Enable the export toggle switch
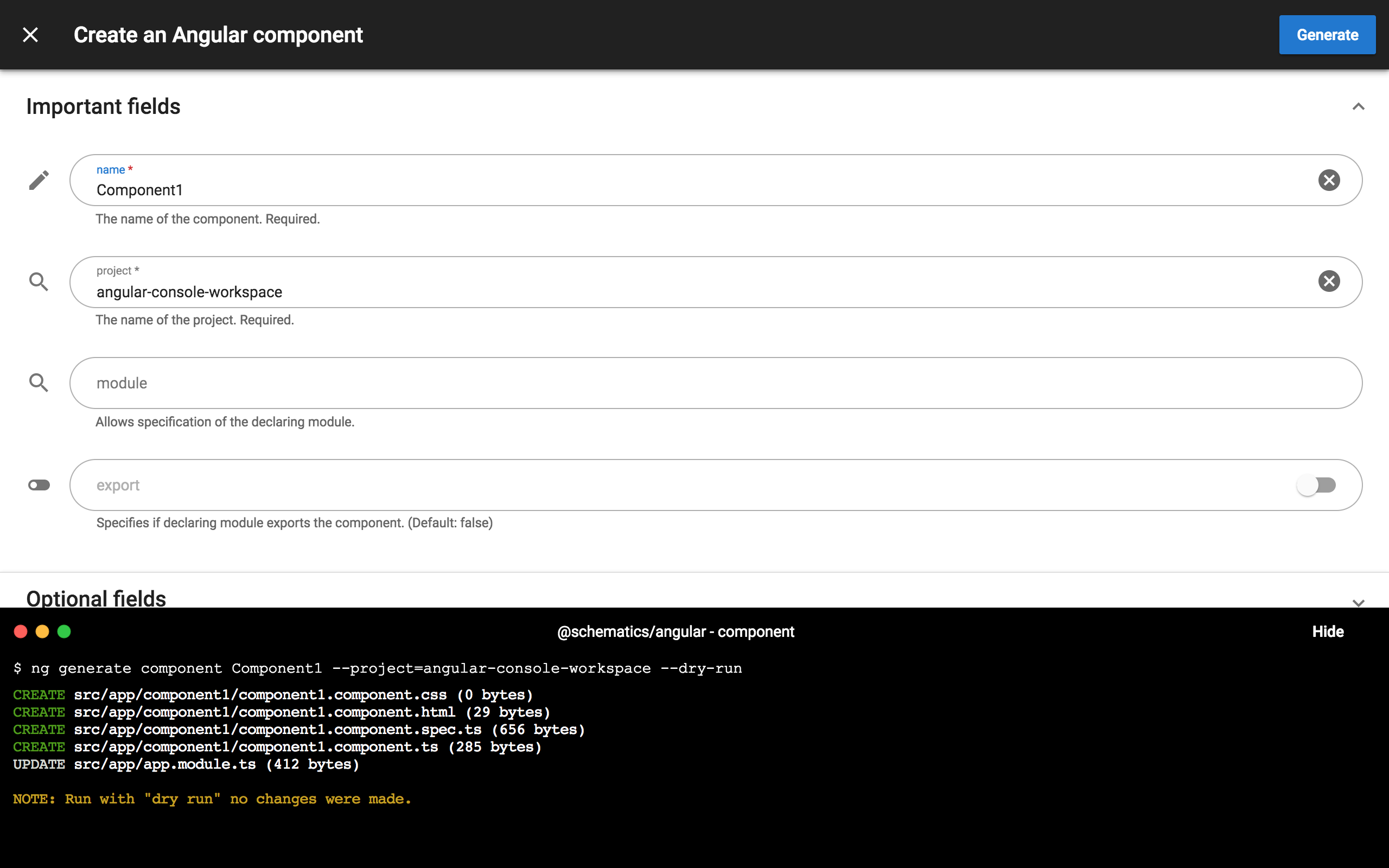 (x=1316, y=485)
